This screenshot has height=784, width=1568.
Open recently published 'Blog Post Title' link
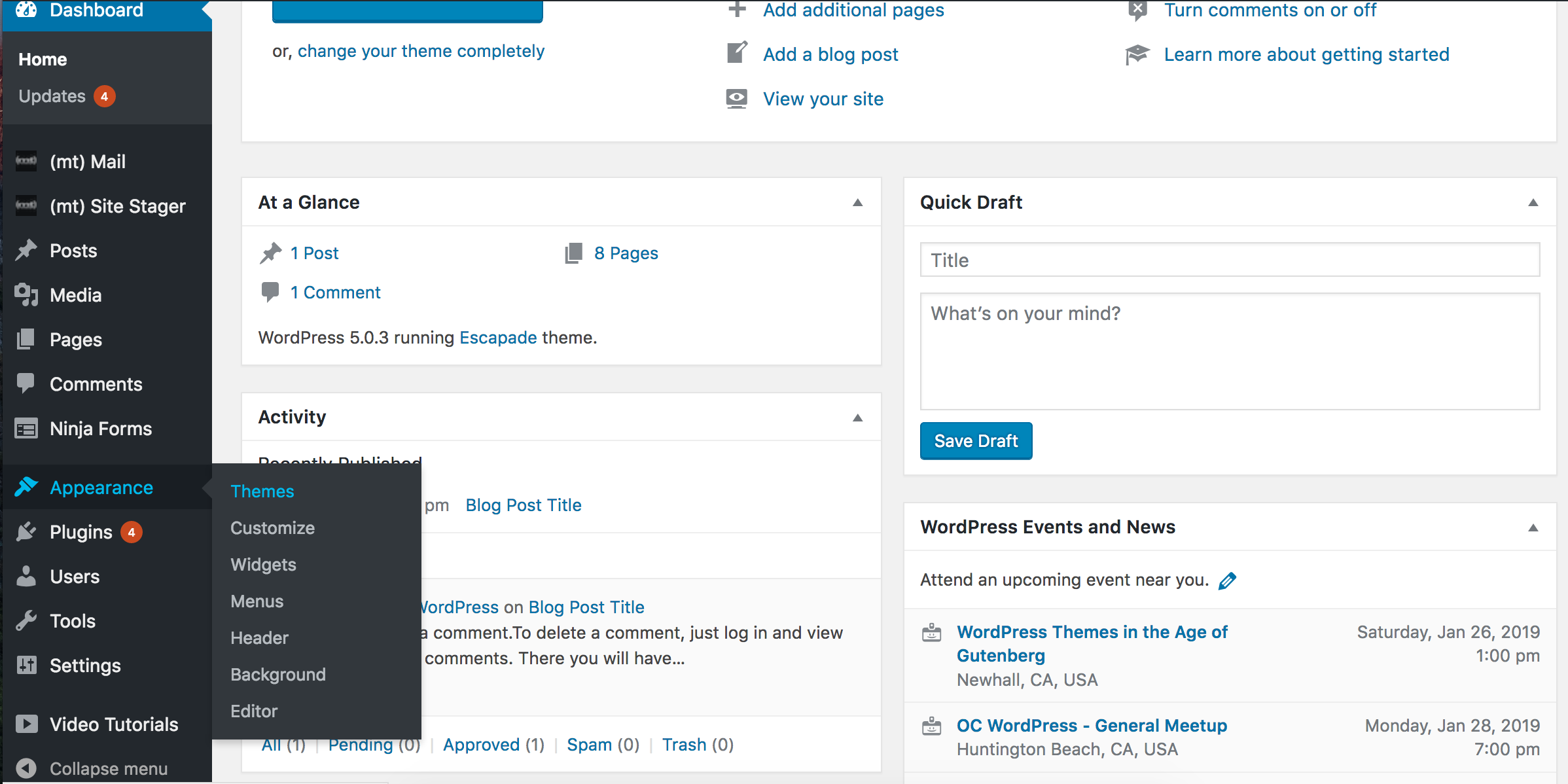[x=524, y=505]
